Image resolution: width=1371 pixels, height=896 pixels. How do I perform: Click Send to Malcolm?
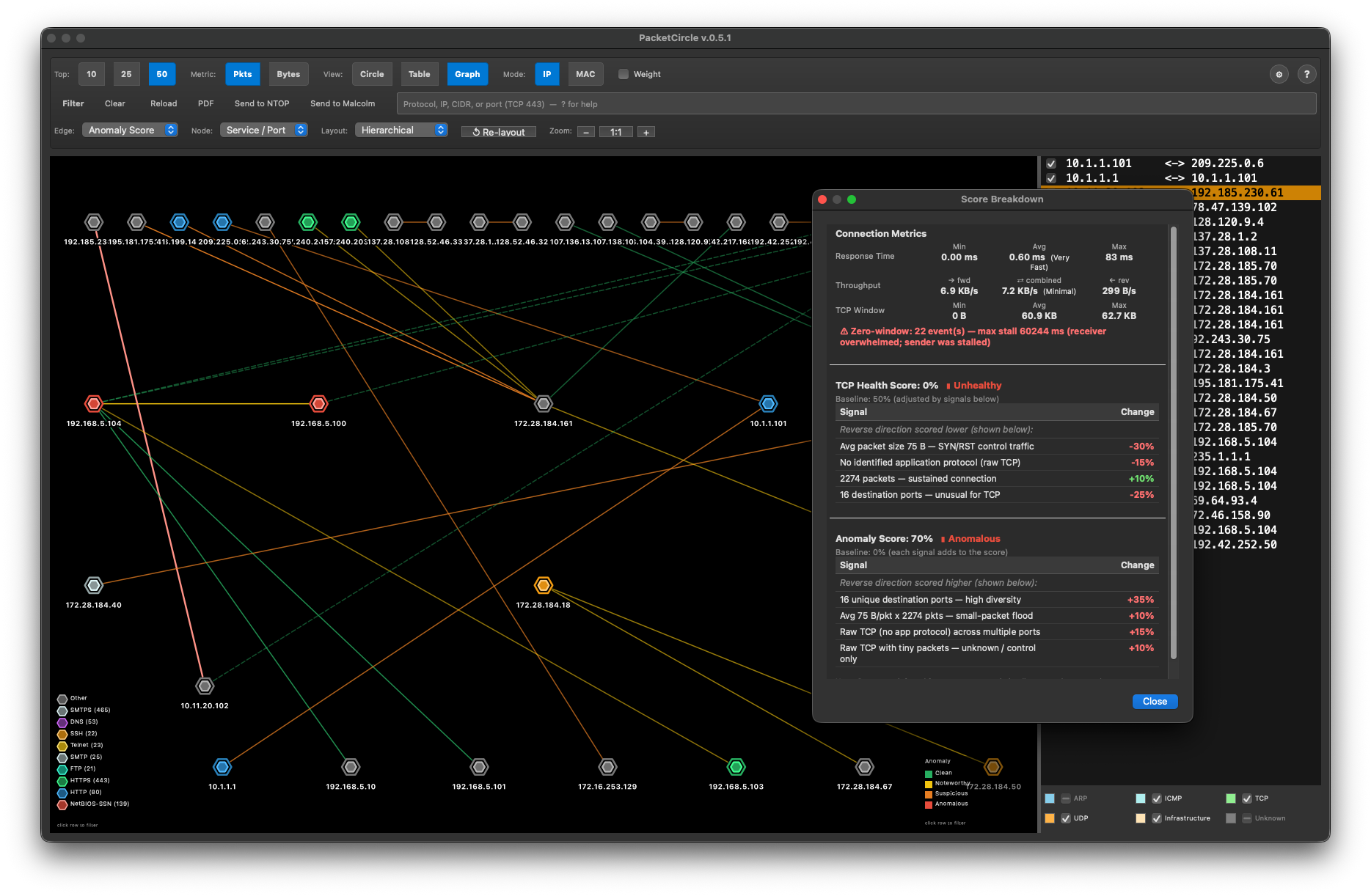(x=343, y=103)
